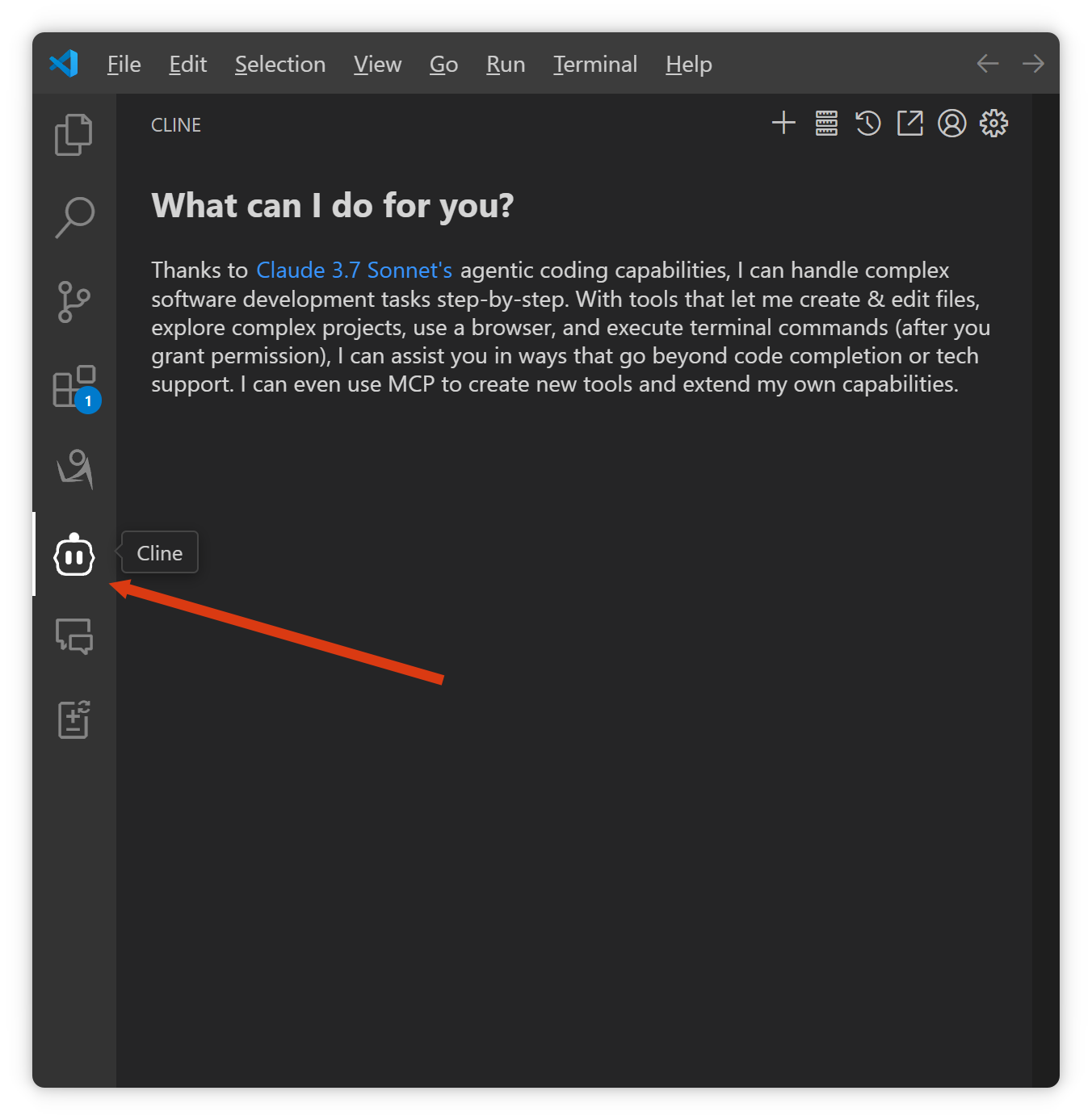This screenshot has height=1120, width=1092.
Task: Open the Terminal menu
Action: pyautogui.click(x=595, y=65)
